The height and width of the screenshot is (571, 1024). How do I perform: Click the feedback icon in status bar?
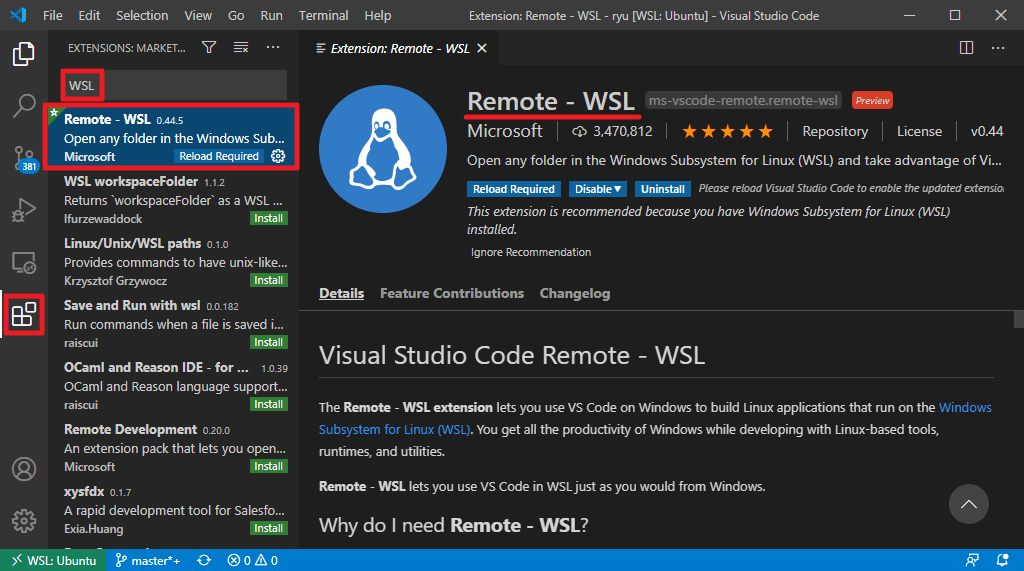coord(972,561)
